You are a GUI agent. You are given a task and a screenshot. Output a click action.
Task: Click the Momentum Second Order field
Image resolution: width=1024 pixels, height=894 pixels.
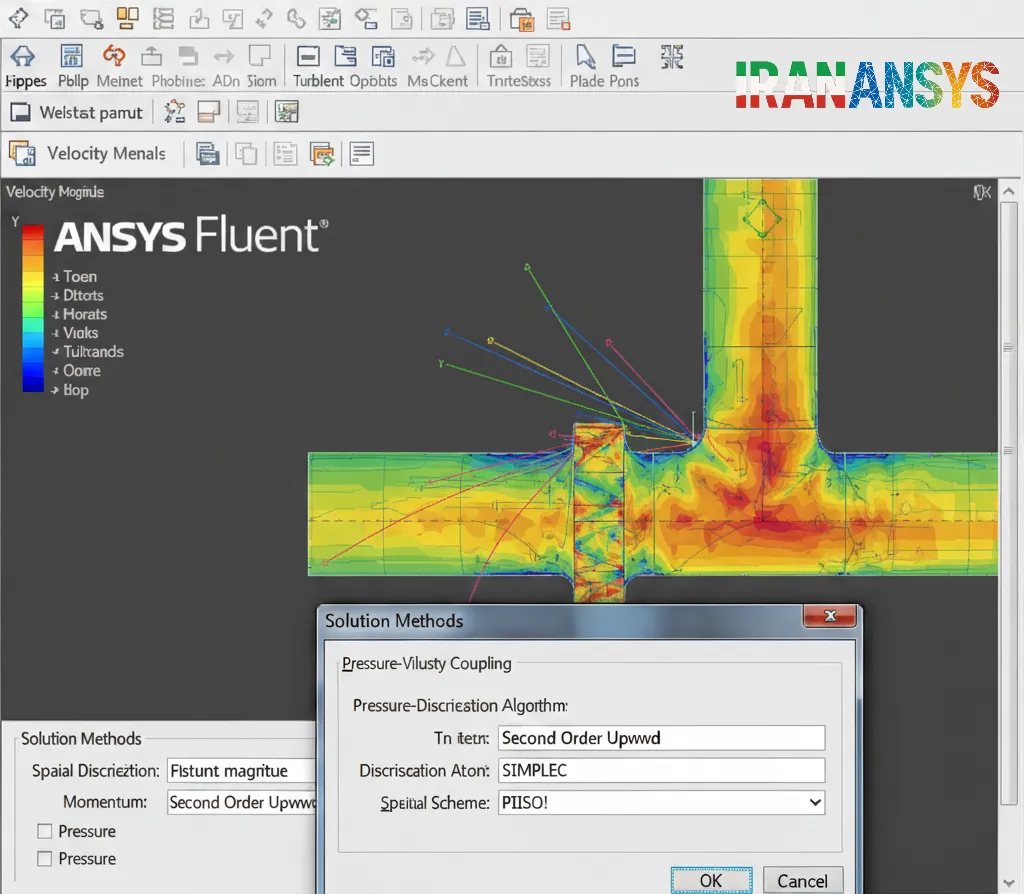point(242,802)
